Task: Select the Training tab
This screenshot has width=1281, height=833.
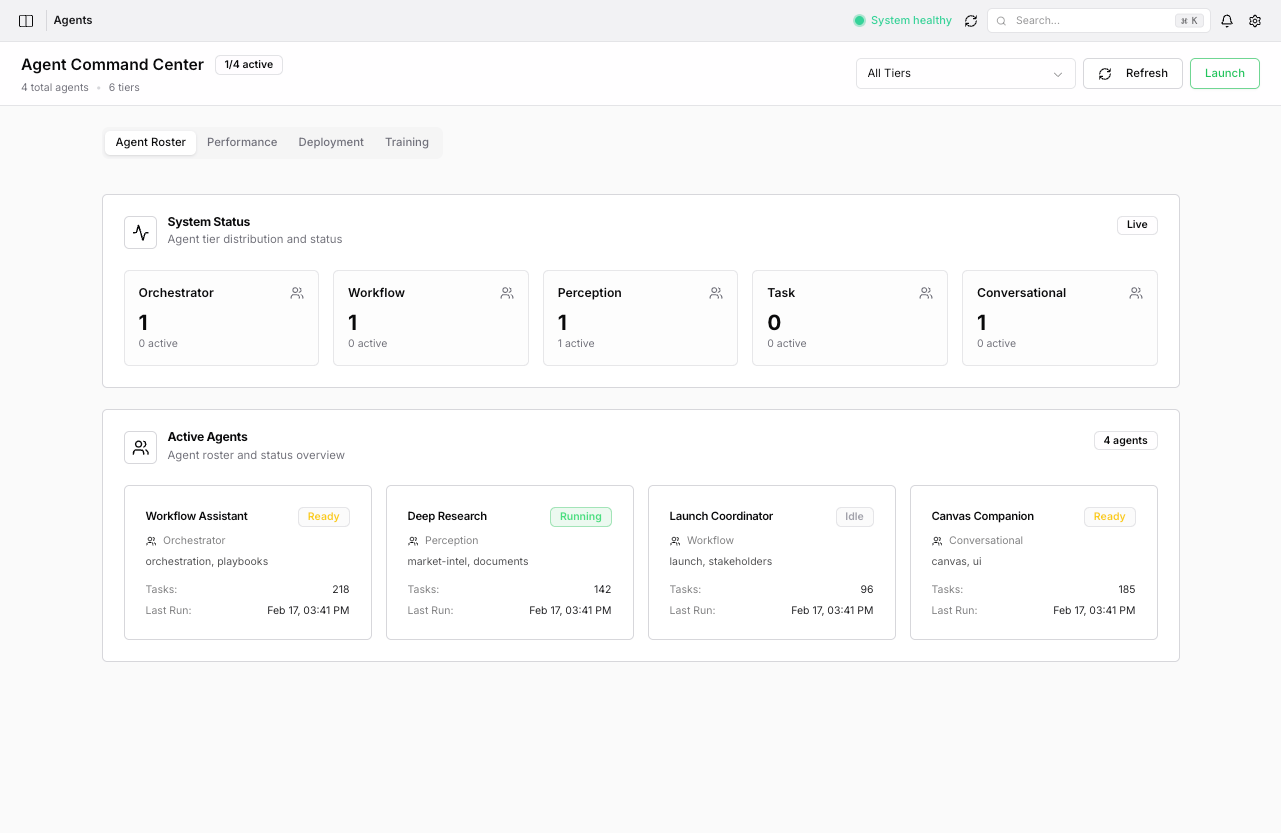Action: (407, 142)
